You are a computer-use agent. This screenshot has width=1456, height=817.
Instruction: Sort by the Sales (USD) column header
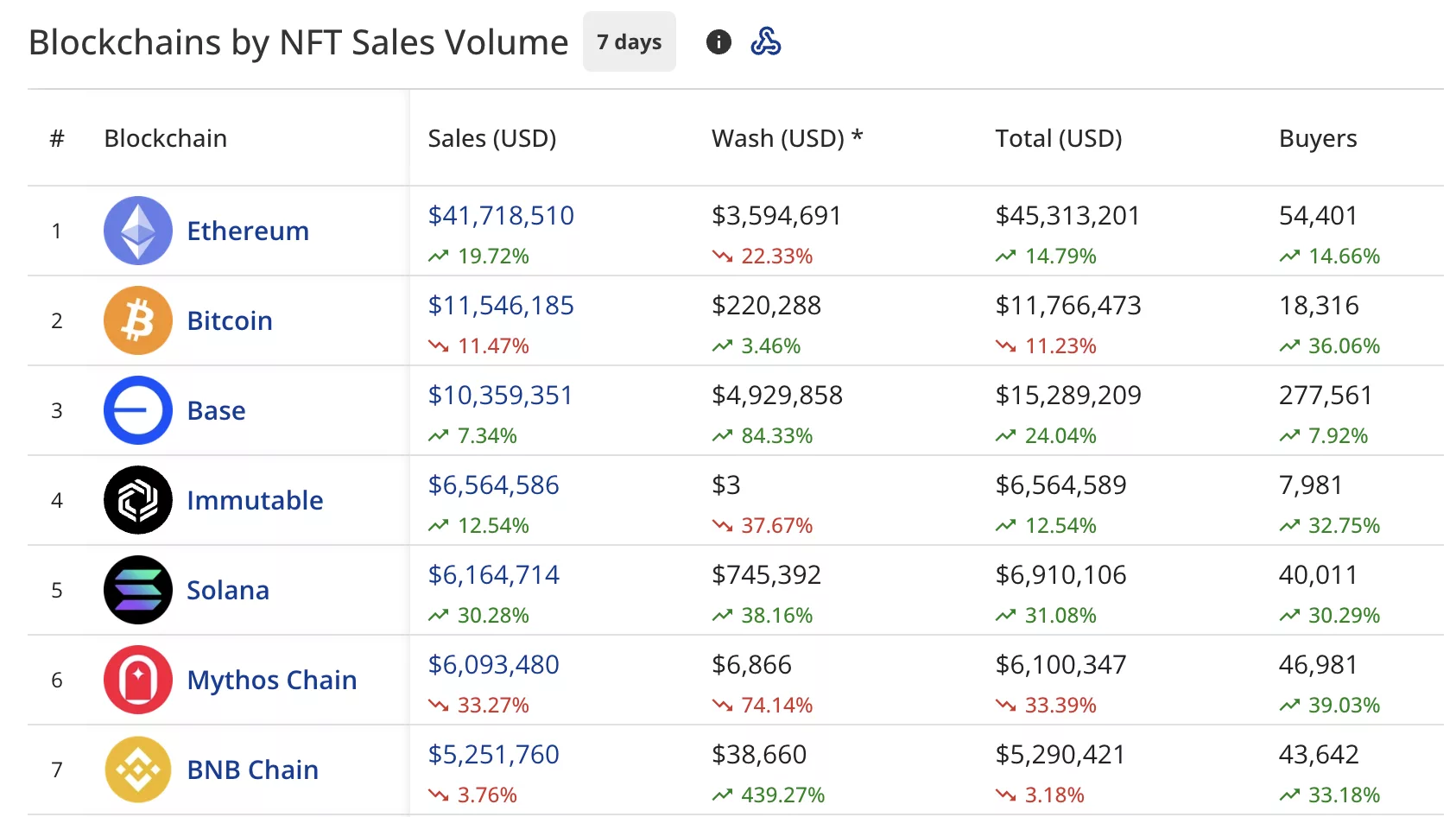[493, 137]
